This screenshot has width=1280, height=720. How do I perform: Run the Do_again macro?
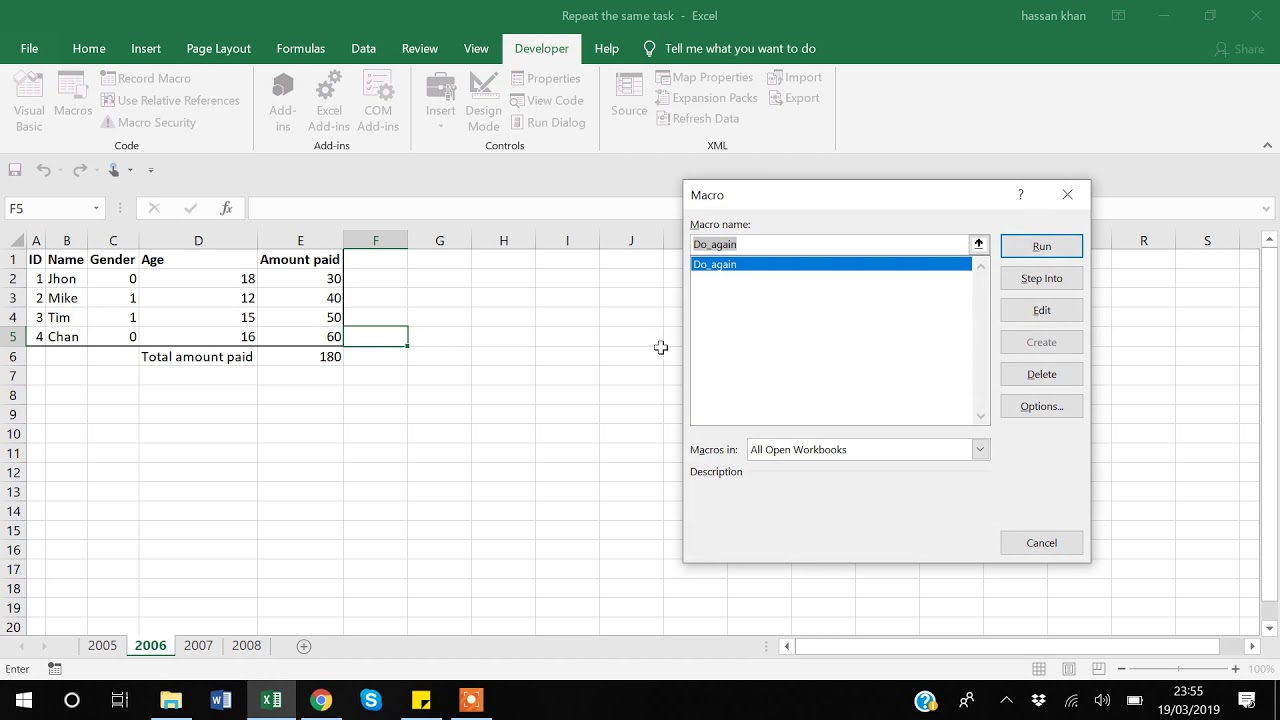(x=1041, y=246)
